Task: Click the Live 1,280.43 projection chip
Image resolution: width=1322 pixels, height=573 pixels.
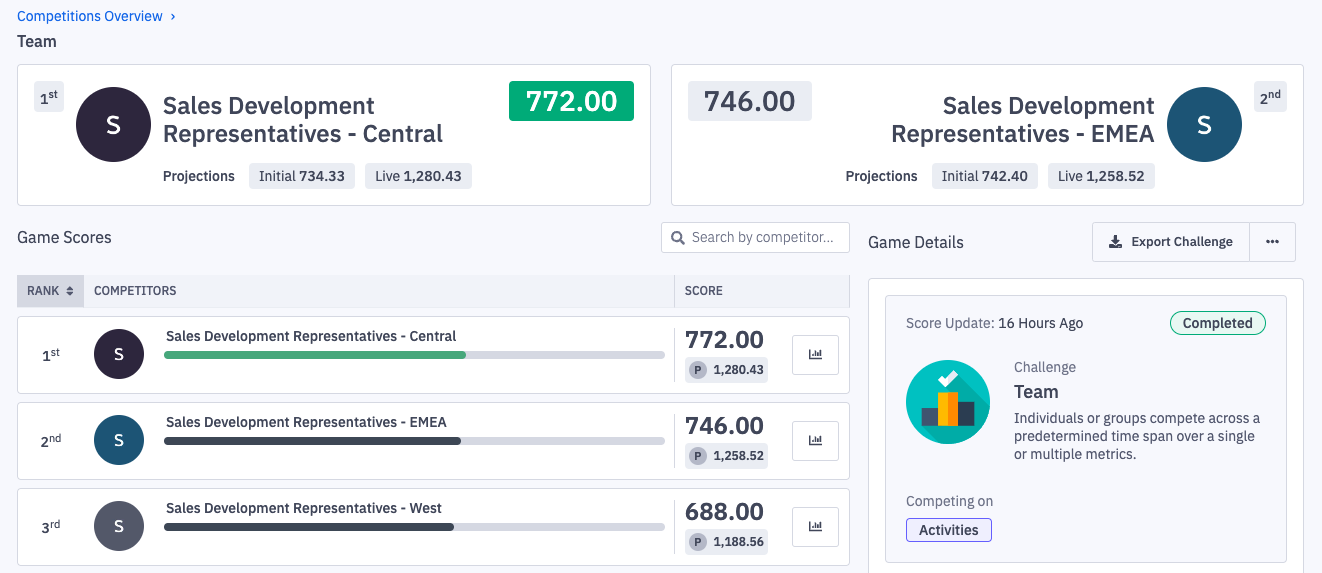Action: coord(418,176)
